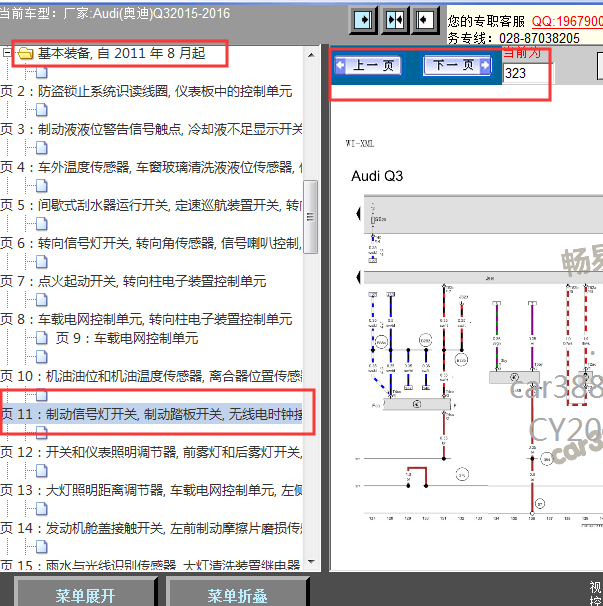Click the tree scrollbar down arrow
Screen dimensions: 603x606
point(311,562)
